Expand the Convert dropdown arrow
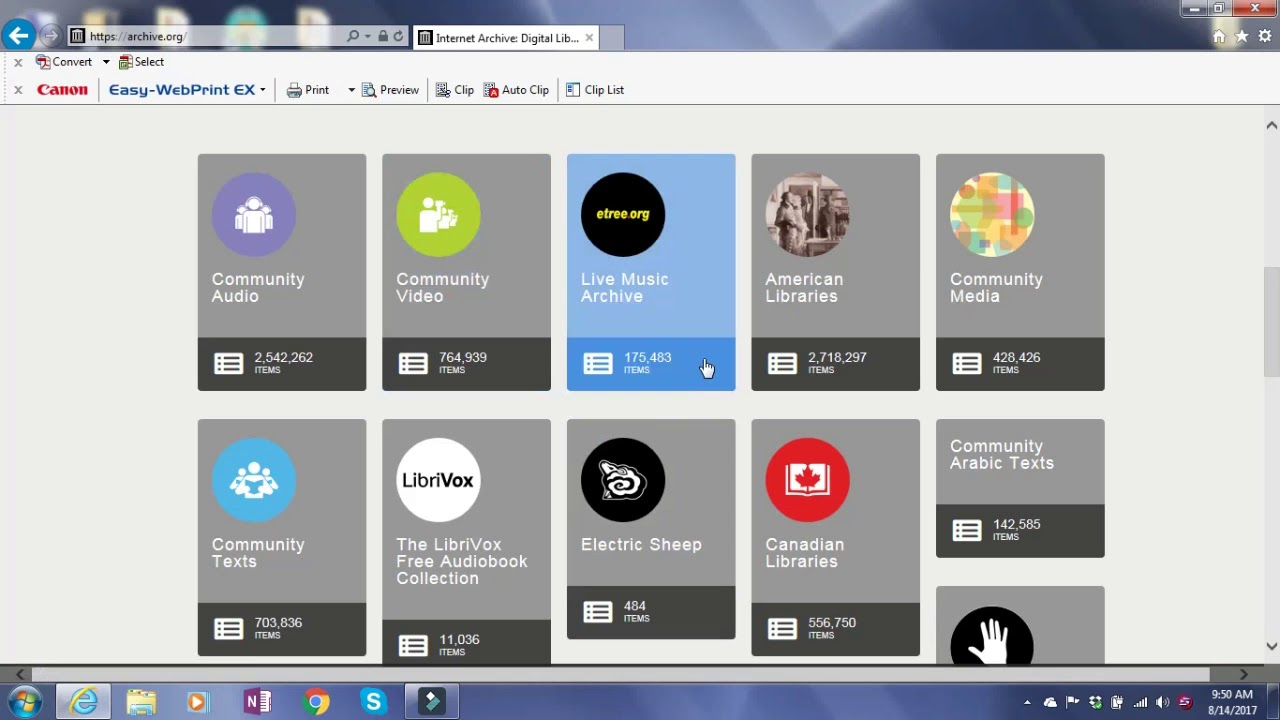Screen dimensions: 1280x720 [x=106, y=62]
